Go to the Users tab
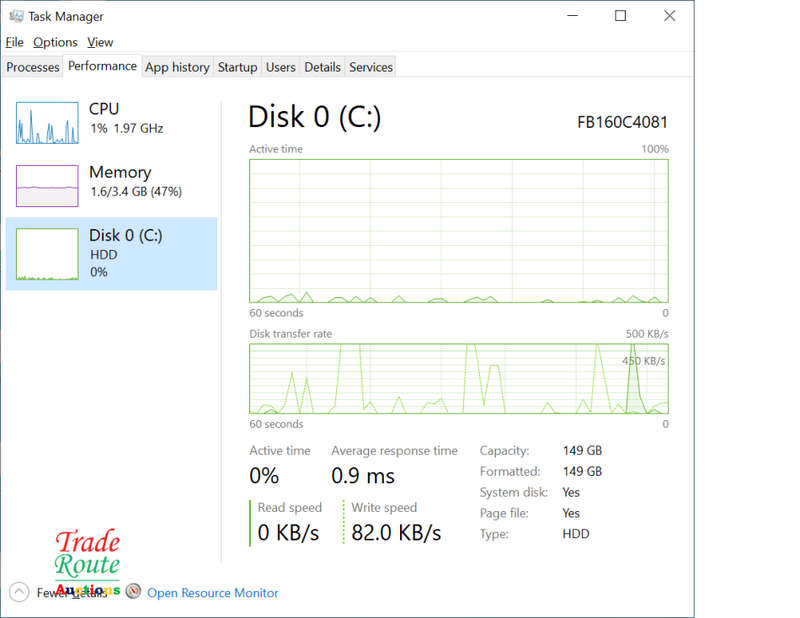This screenshot has width=800, height=618. coord(281,67)
